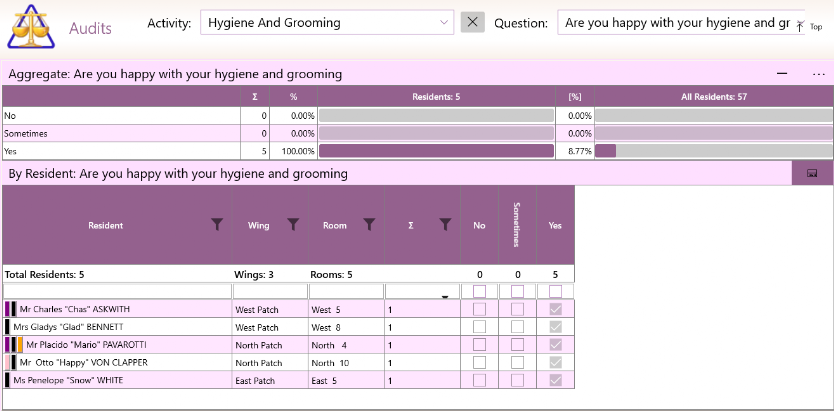Viewport: 834px width, 411px height.
Task: Jump to Top with the arrow icon
Action: pos(800,26)
